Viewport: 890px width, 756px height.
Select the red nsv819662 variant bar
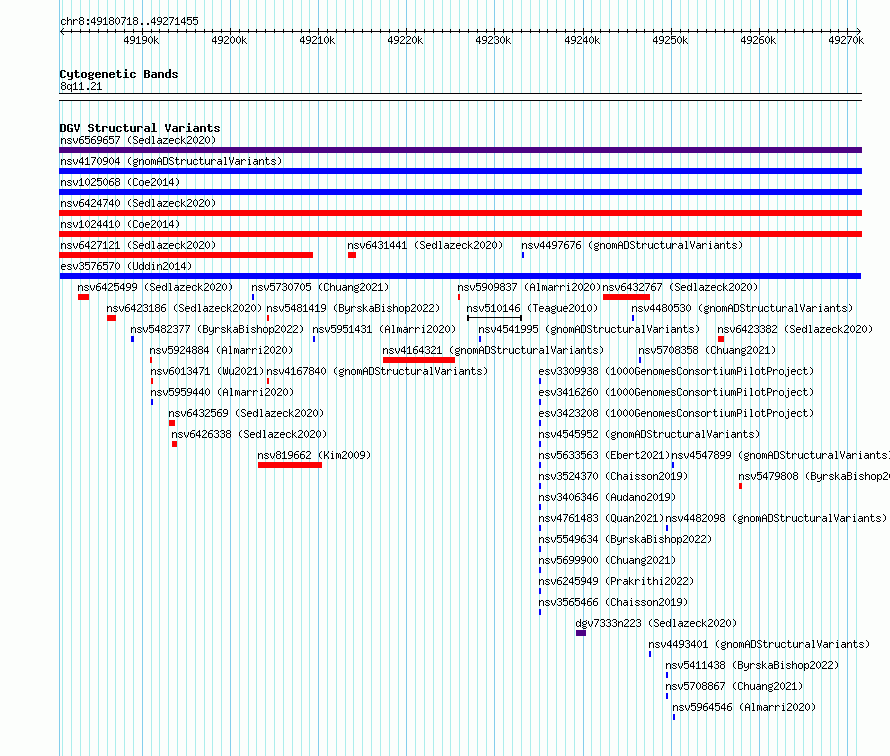(289, 465)
